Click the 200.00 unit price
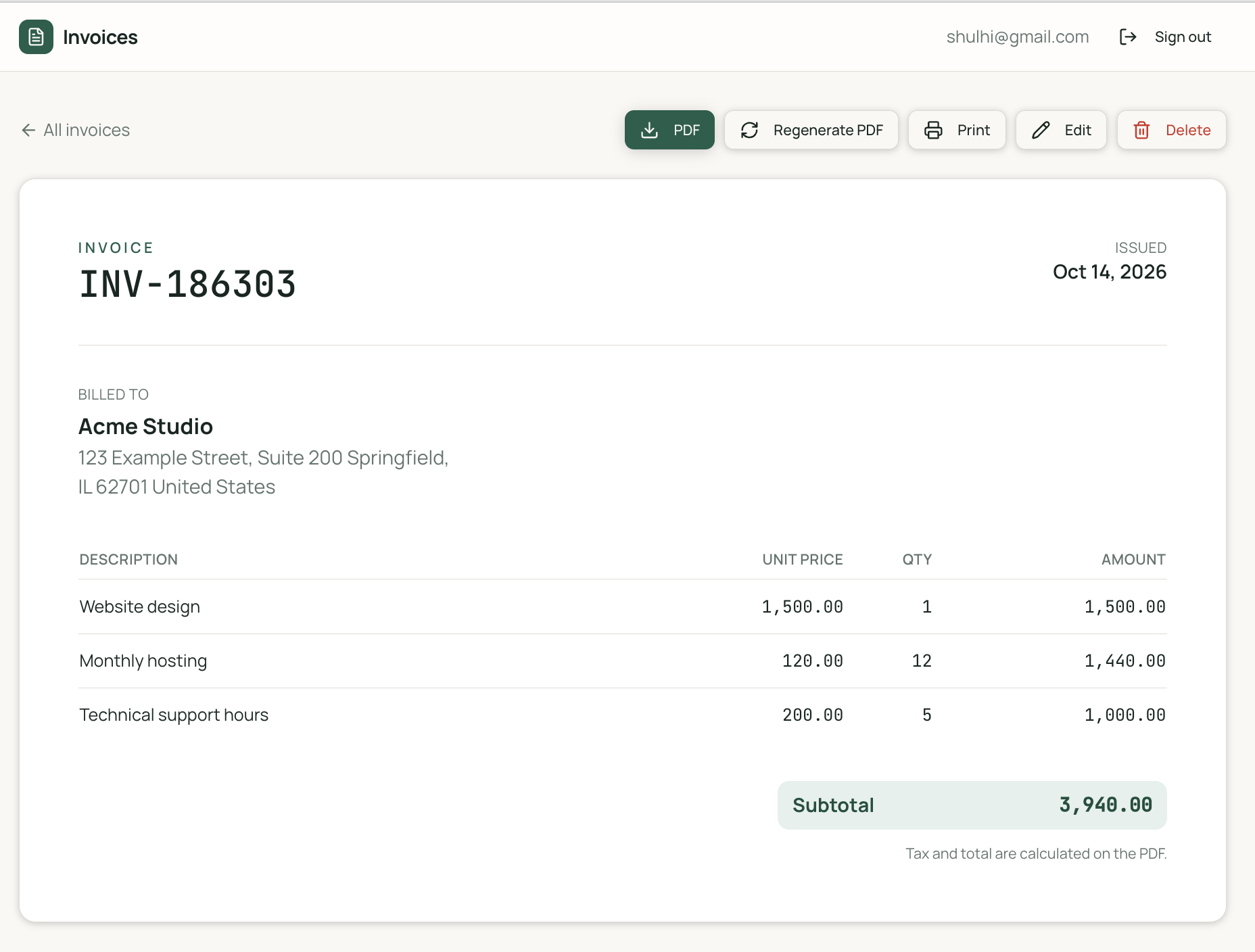 pos(813,715)
